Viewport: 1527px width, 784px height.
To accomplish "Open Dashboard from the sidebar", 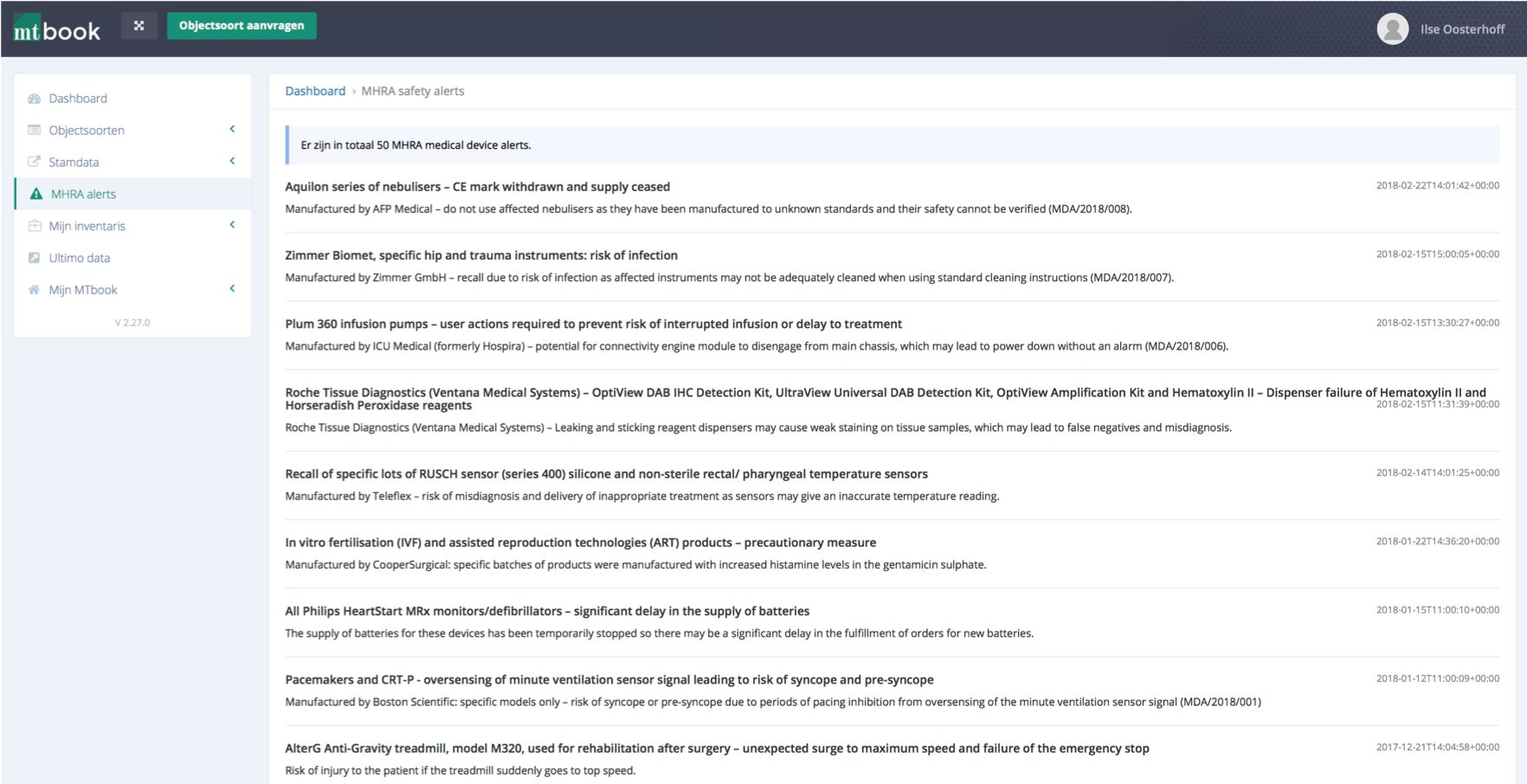I will click(x=78, y=99).
